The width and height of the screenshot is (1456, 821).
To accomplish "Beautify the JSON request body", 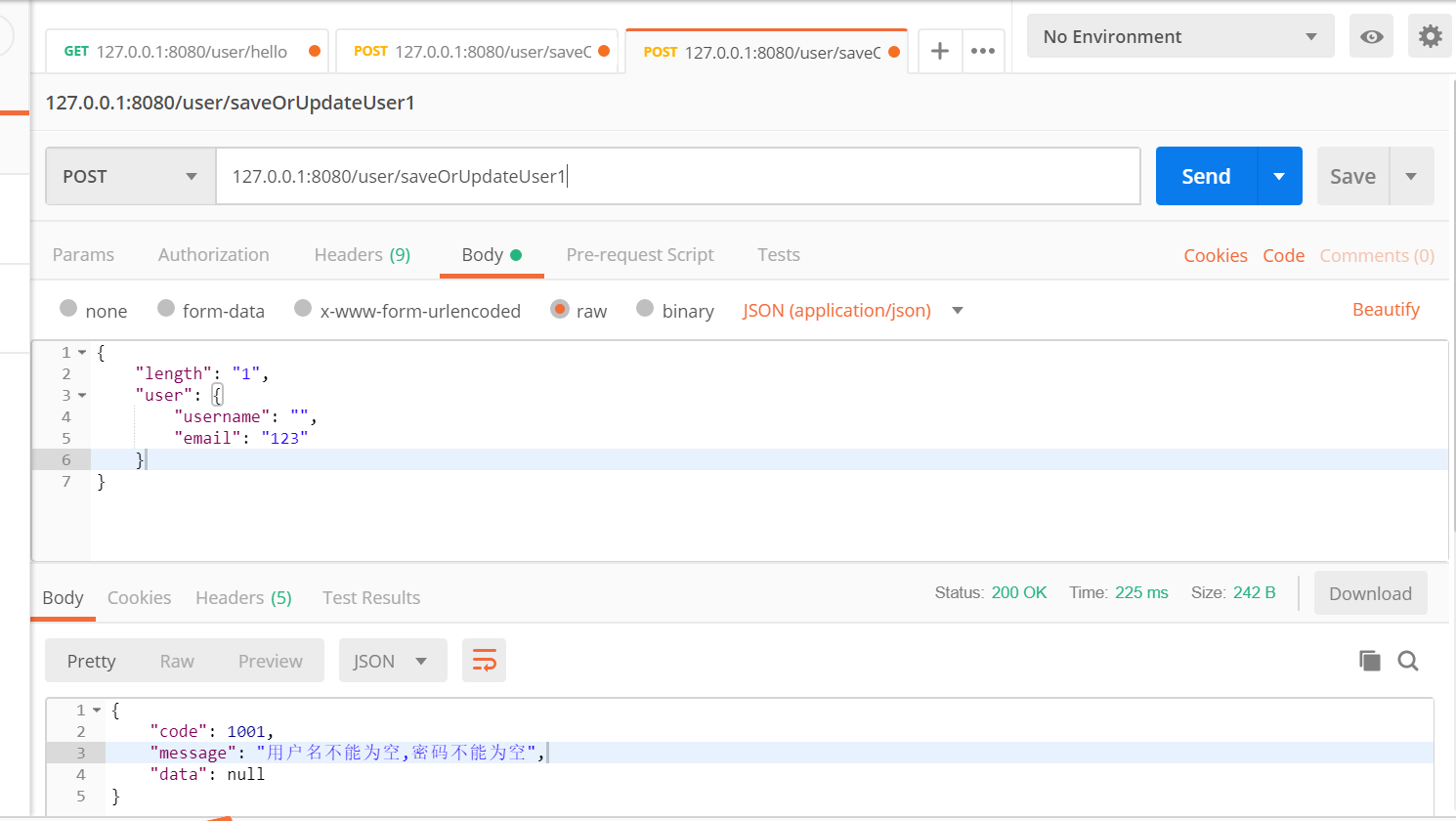I will click(x=1386, y=309).
